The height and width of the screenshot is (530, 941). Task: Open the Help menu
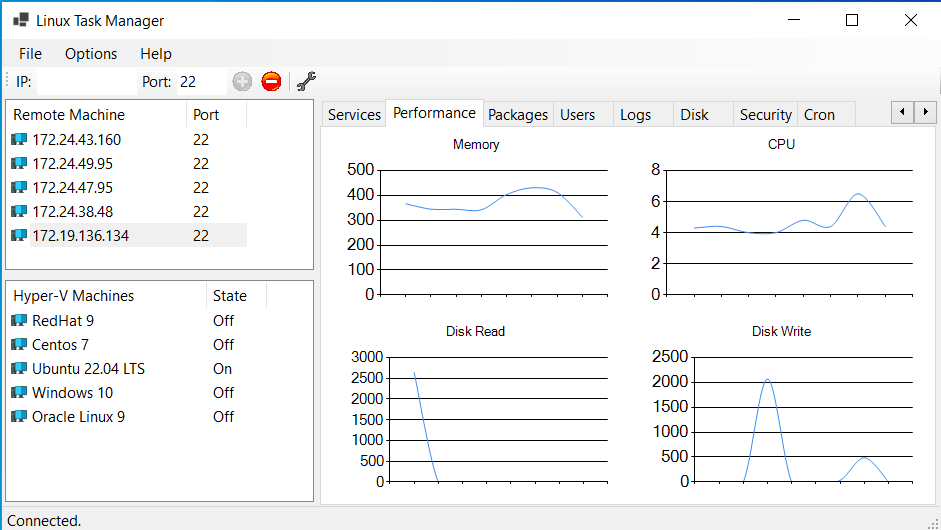point(156,54)
